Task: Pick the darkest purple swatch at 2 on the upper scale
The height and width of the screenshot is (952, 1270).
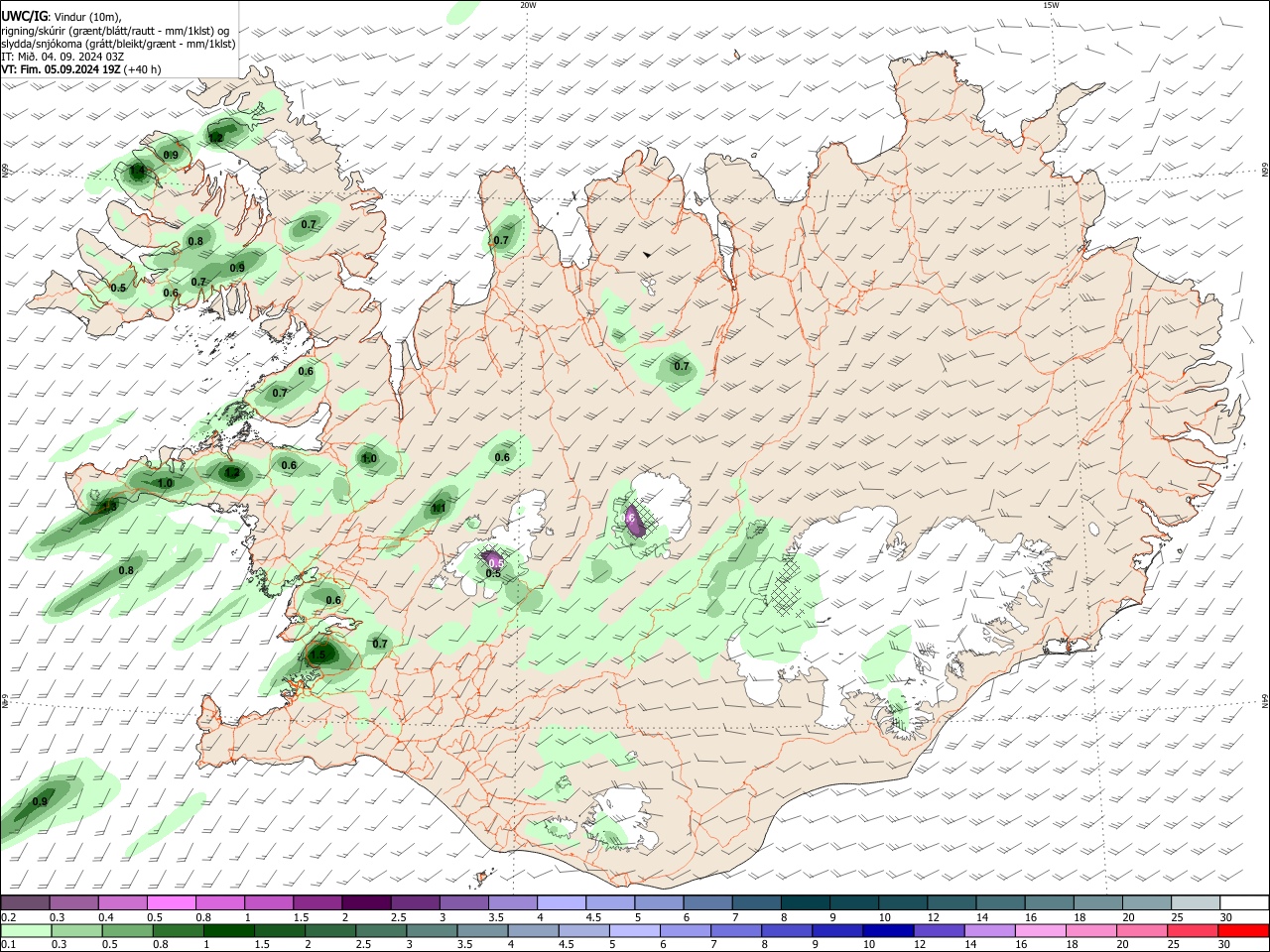Action: (366, 902)
